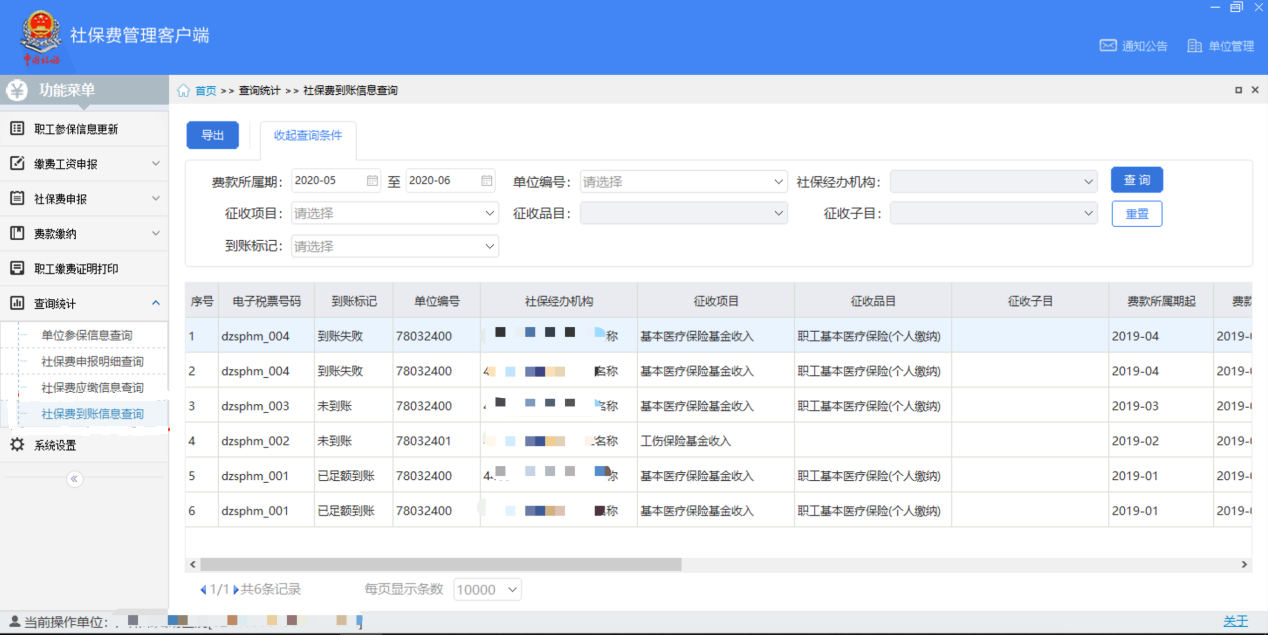Image resolution: width=1268 pixels, height=635 pixels.
Task: Collapse sidebar with double-chevron icon
Action: pyautogui.click(x=74, y=479)
